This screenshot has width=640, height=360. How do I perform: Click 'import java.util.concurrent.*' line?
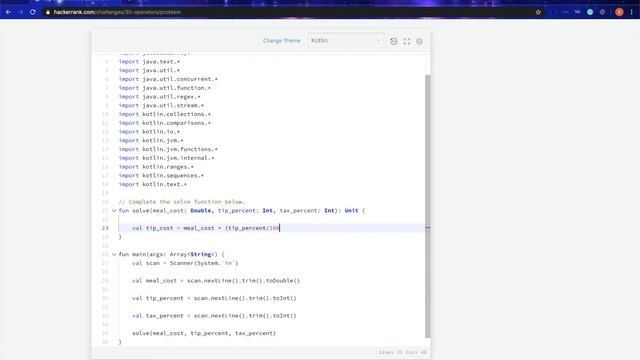(x=168, y=79)
